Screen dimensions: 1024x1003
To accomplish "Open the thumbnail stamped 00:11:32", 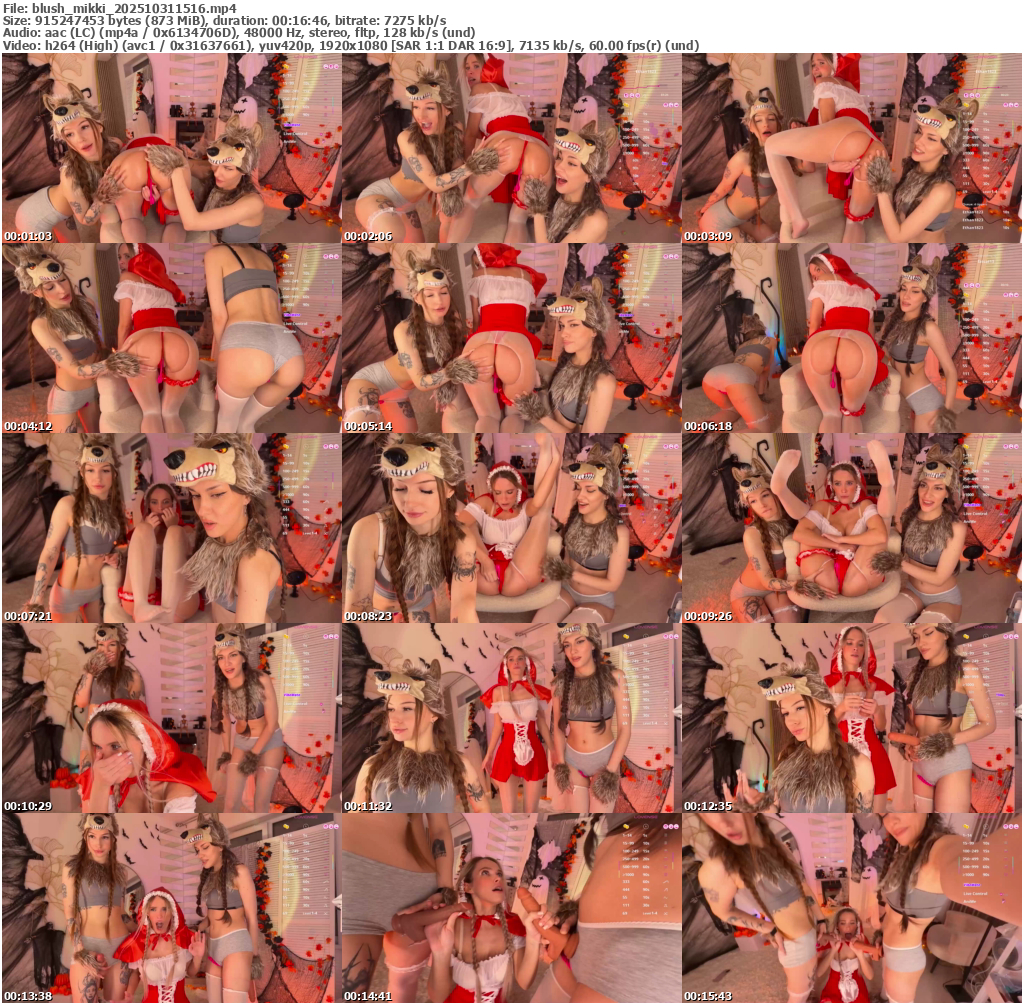I will click(511, 718).
